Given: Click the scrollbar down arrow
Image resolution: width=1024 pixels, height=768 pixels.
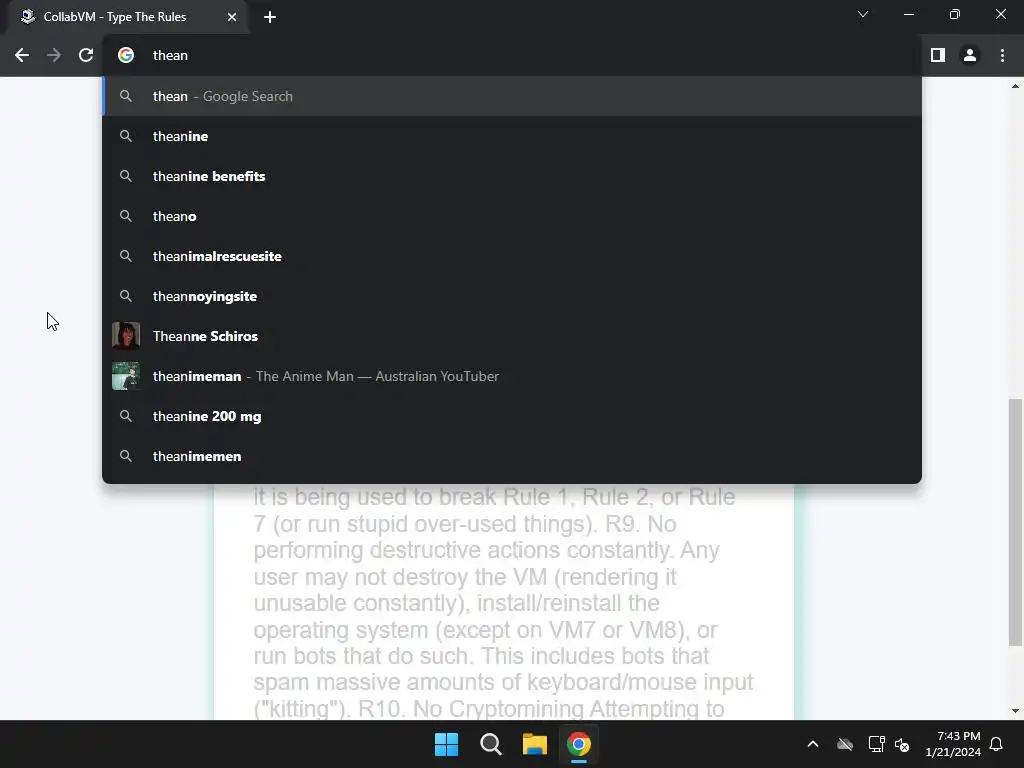Looking at the screenshot, I should (x=1016, y=711).
